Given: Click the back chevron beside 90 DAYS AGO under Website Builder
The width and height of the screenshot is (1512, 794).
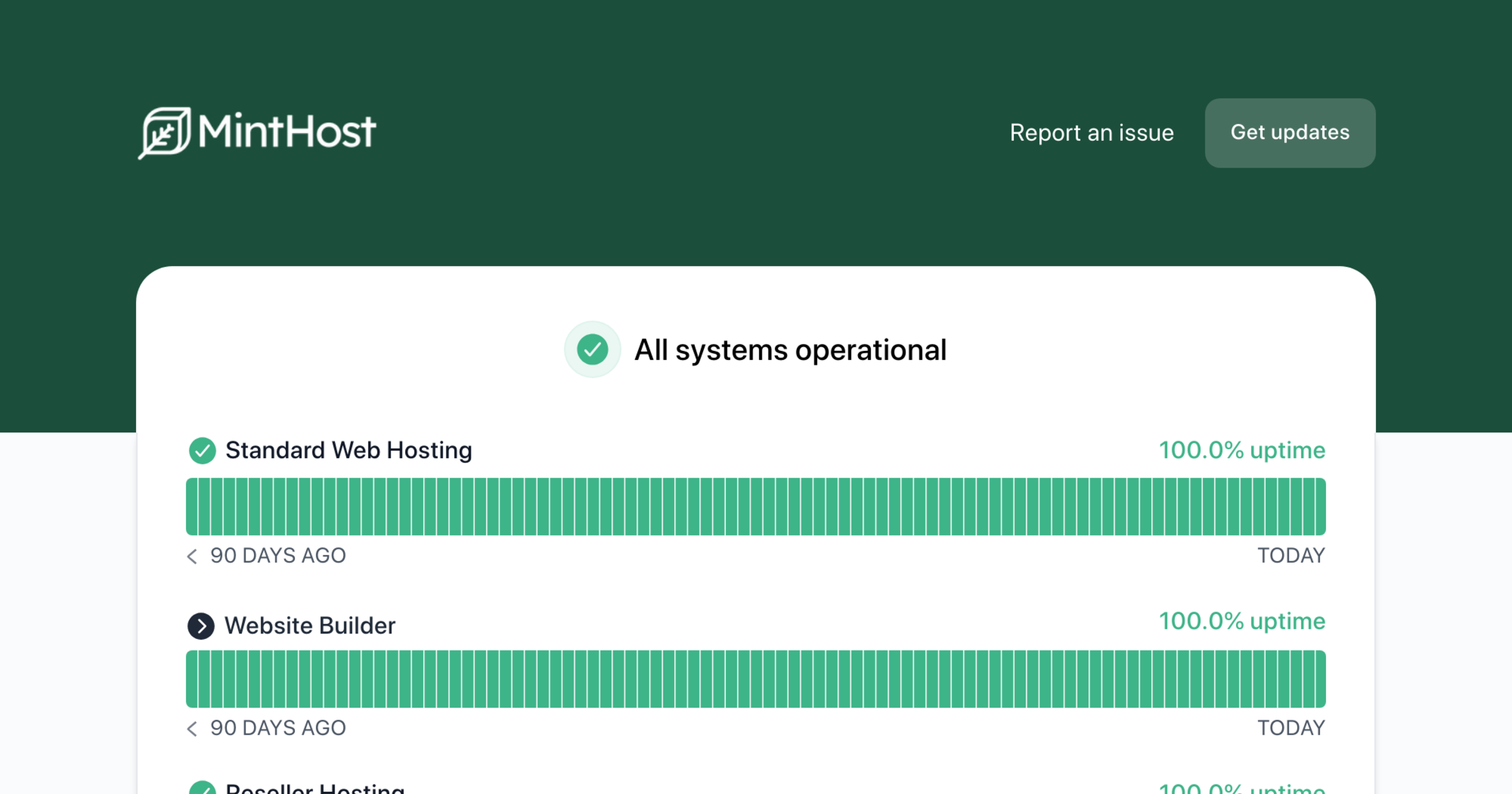Looking at the screenshot, I should [192, 728].
